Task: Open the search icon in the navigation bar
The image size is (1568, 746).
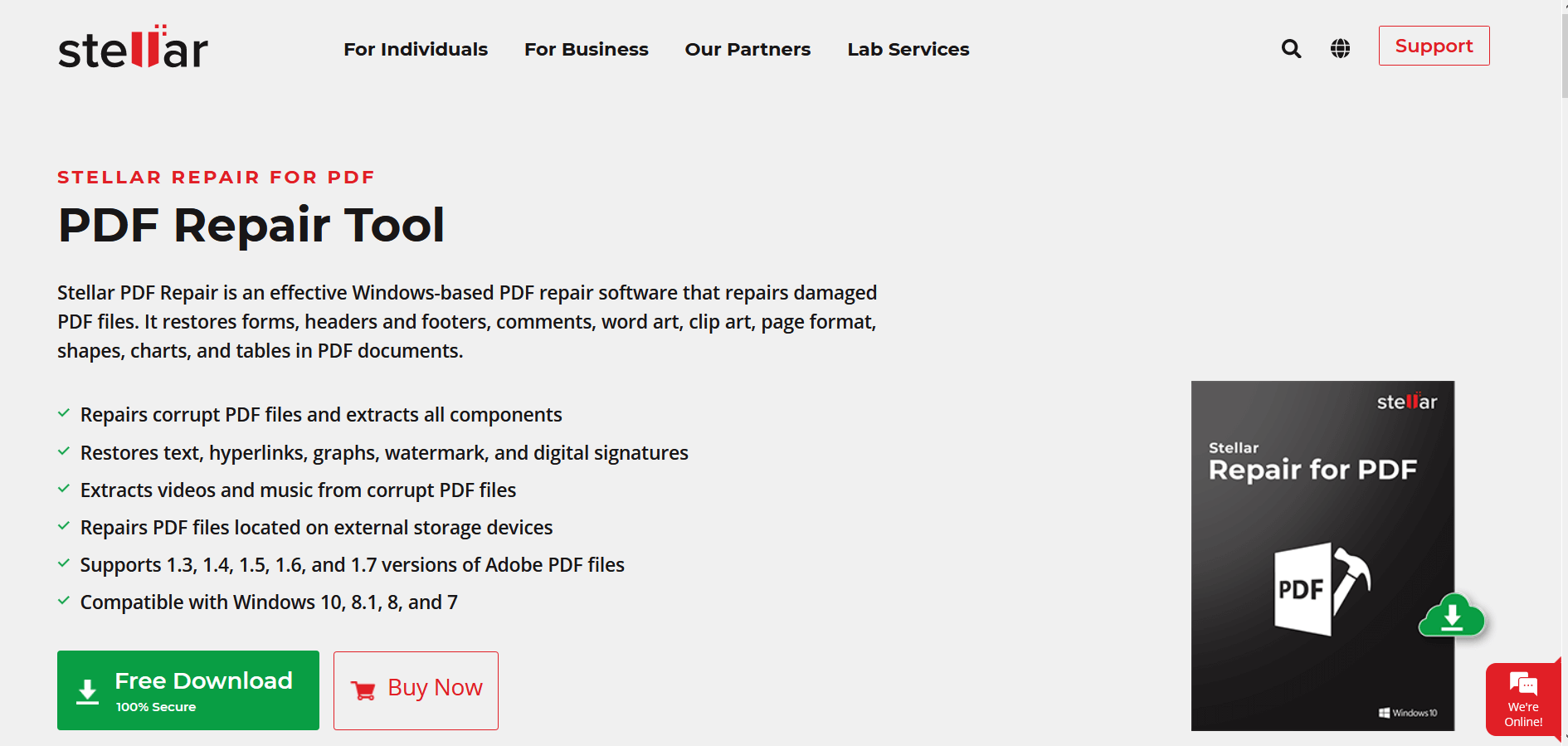Action: [1291, 49]
